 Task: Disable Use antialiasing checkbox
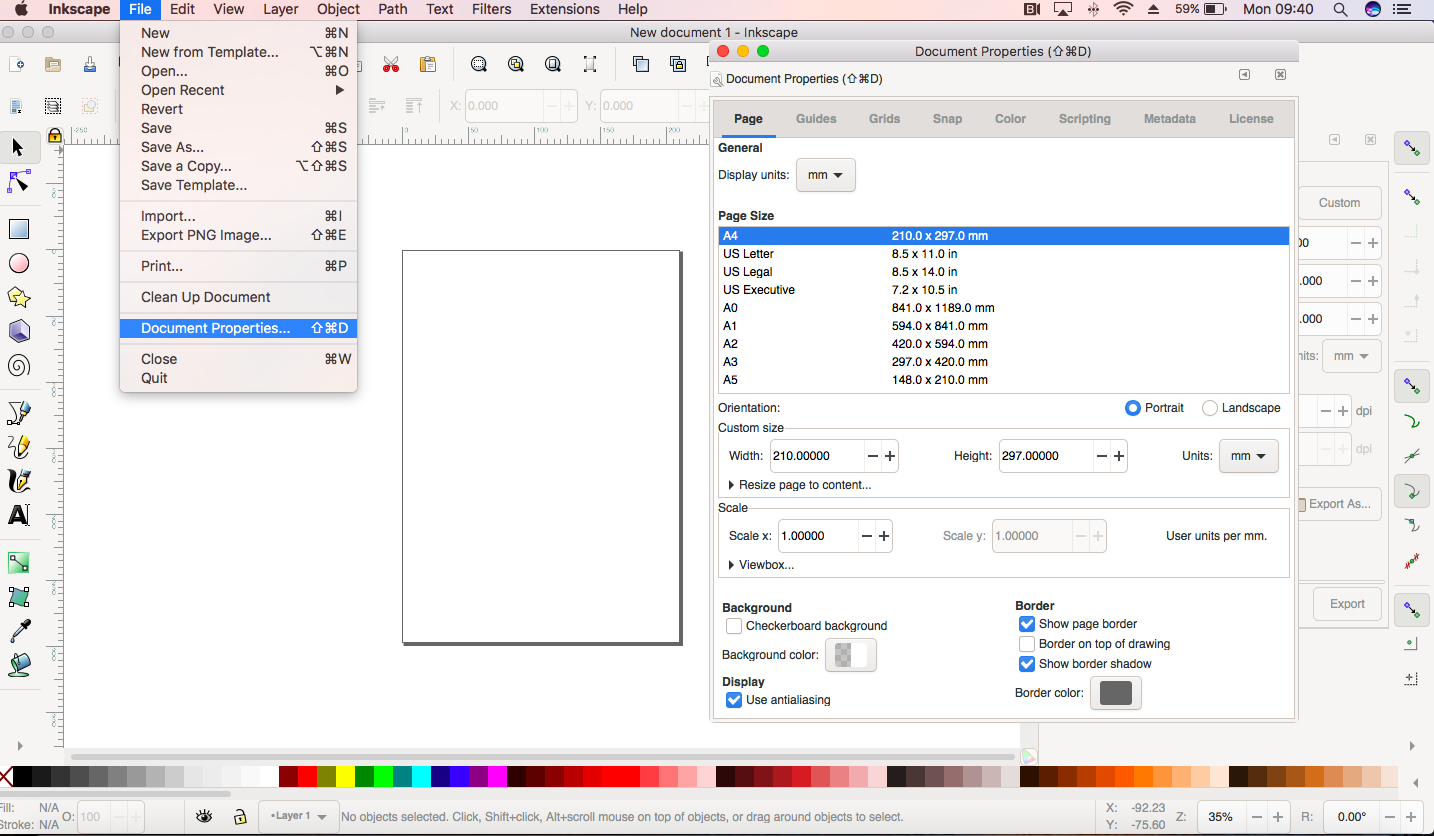pyautogui.click(x=734, y=700)
